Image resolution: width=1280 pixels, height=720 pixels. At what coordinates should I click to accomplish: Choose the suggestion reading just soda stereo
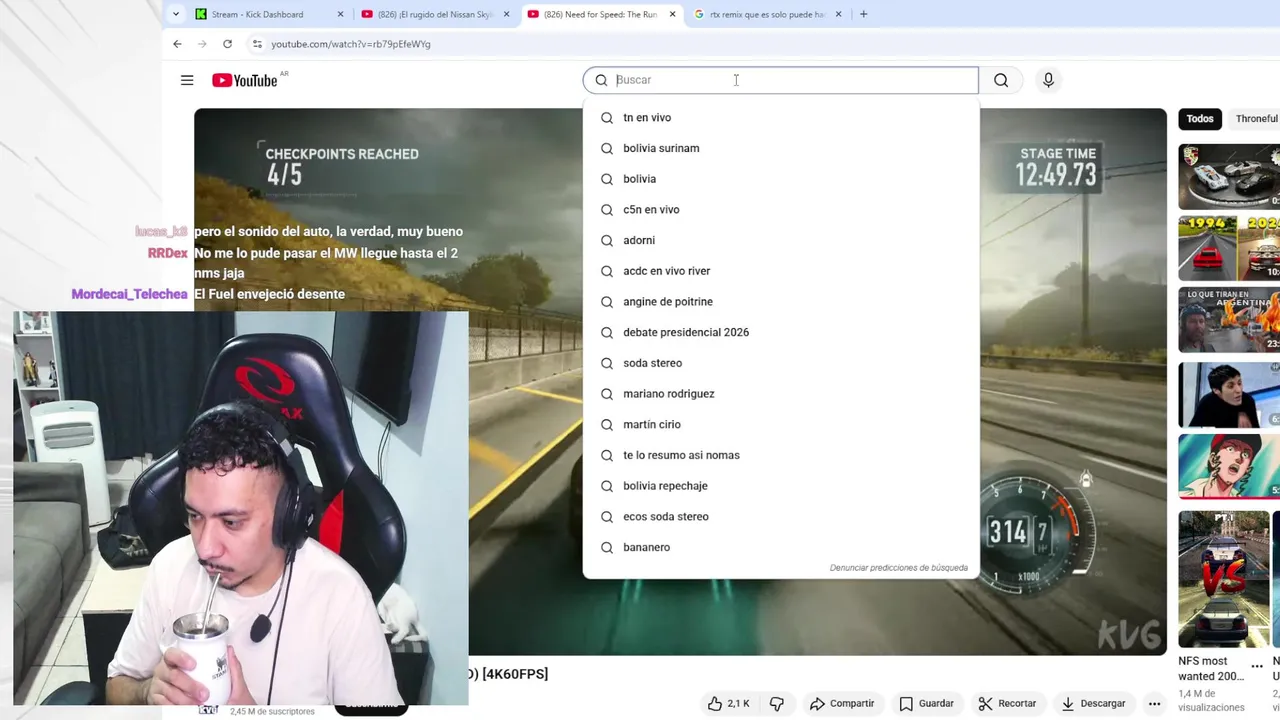(x=781, y=363)
